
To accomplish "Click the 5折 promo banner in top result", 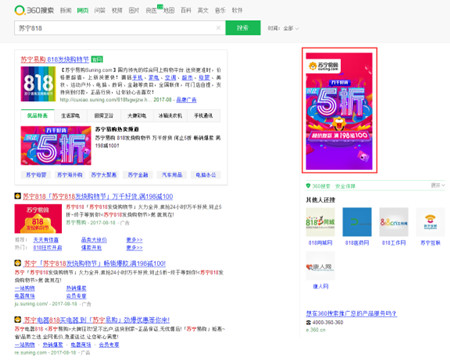I will click(x=56, y=145).
